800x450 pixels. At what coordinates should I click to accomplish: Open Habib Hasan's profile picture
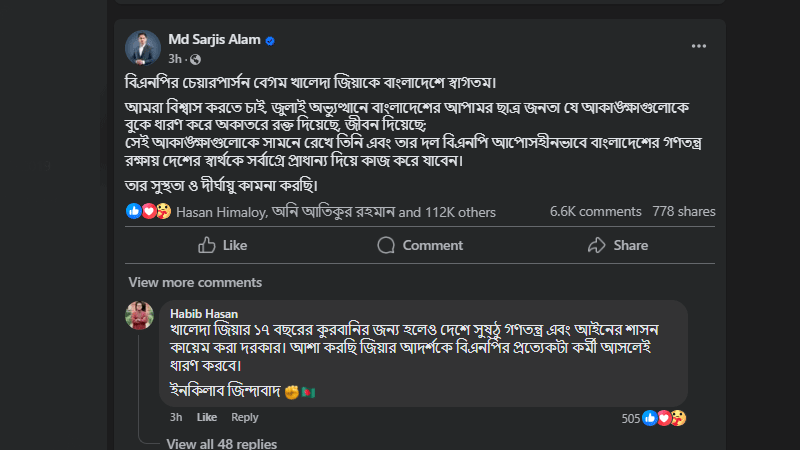[139, 315]
